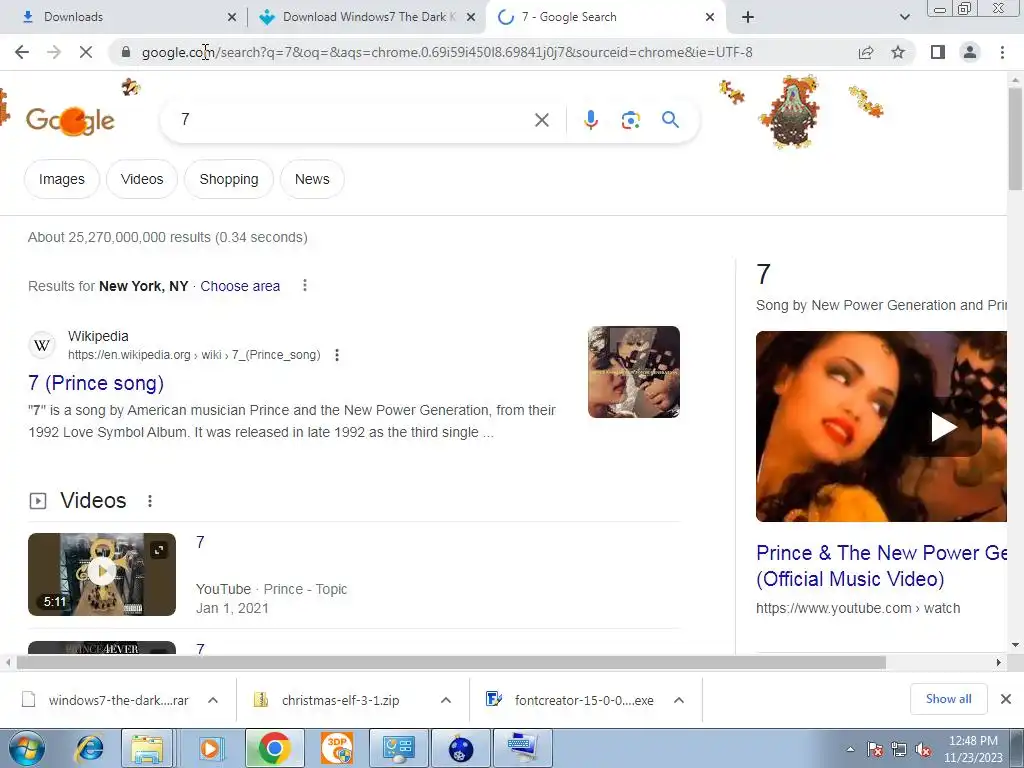The width and height of the screenshot is (1024, 768).
Task: Show hidden system tray icons
Action: 850,750
